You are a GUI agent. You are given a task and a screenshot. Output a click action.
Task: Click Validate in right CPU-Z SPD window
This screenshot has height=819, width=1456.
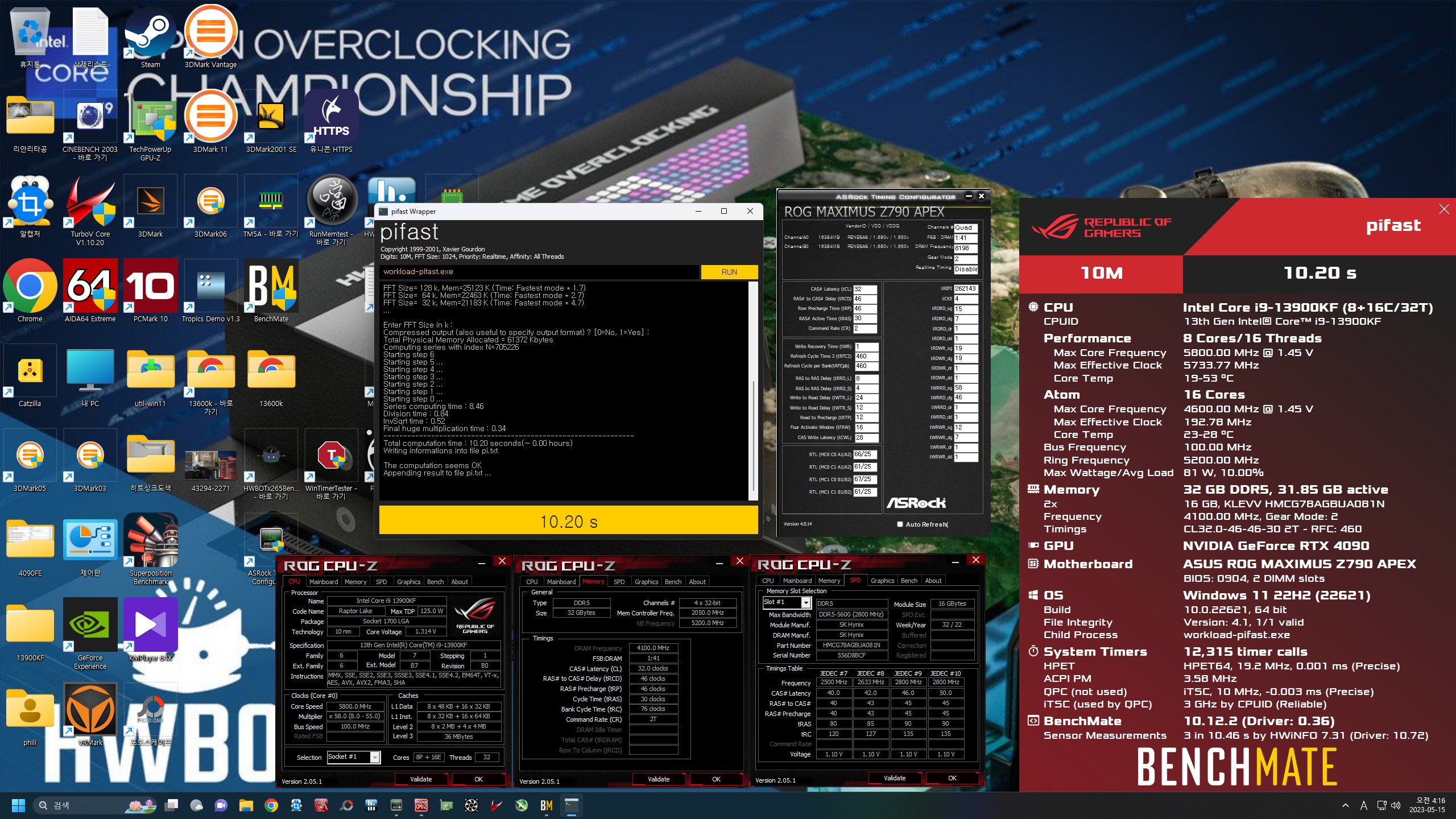pos(895,778)
